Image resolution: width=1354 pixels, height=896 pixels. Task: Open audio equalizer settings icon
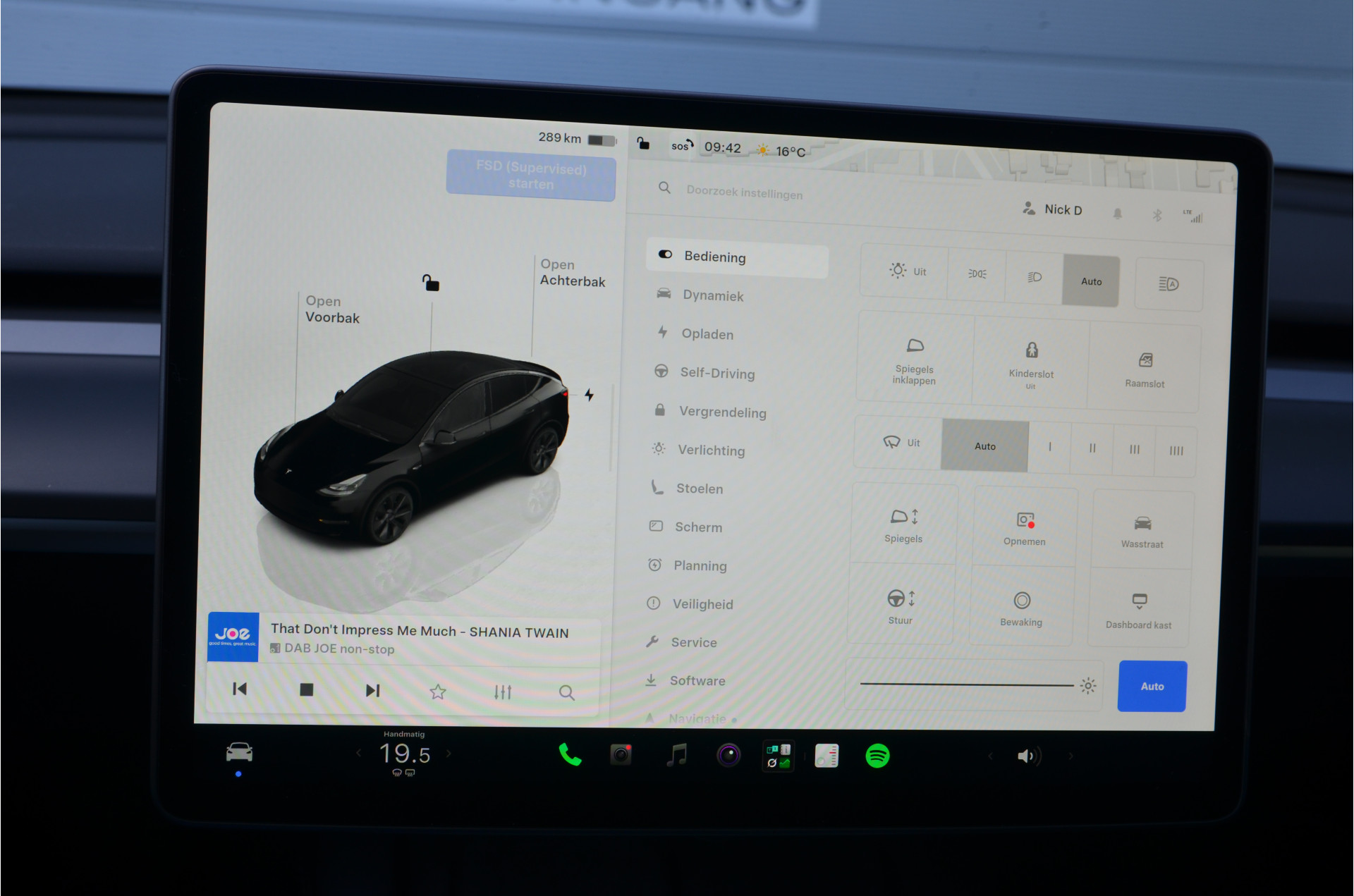503,692
